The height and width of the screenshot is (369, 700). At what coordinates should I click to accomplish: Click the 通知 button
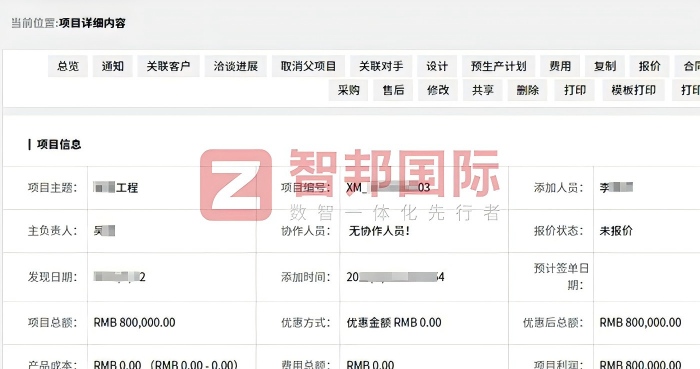(x=112, y=66)
